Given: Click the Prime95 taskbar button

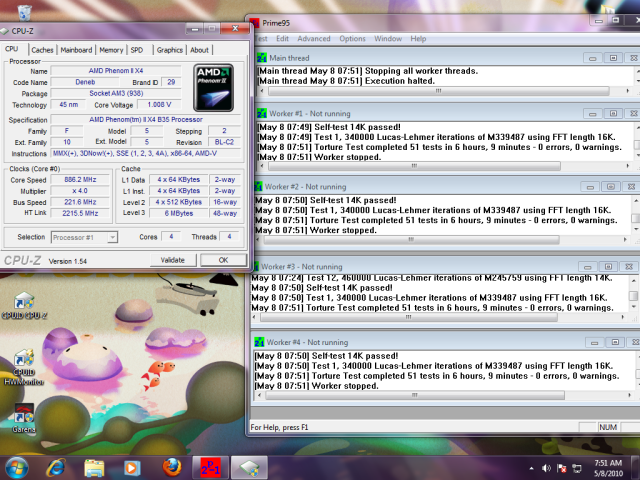Looking at the screenshot, I should click(210, 467).
